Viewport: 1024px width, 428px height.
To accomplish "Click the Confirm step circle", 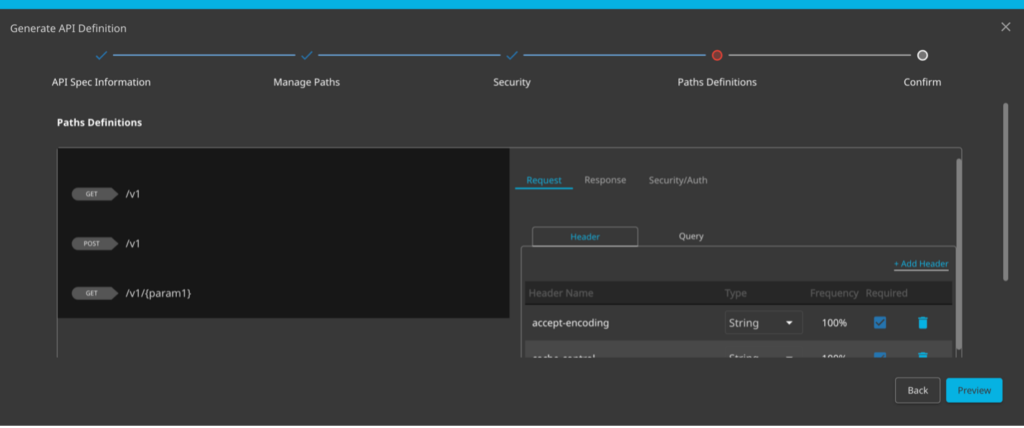I will coord(922,56).
